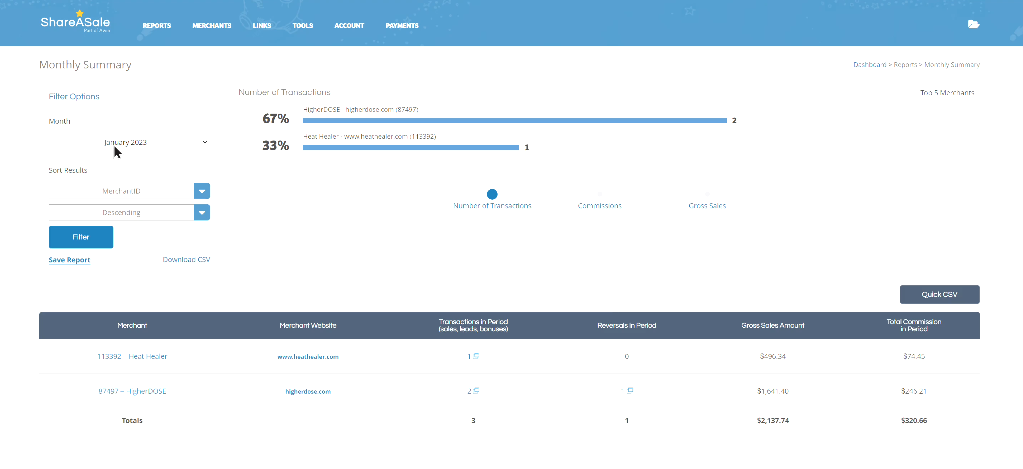This screenshot has height=469, width=1023.
Task: Open the Payments menu
Action: click(402, 26)
